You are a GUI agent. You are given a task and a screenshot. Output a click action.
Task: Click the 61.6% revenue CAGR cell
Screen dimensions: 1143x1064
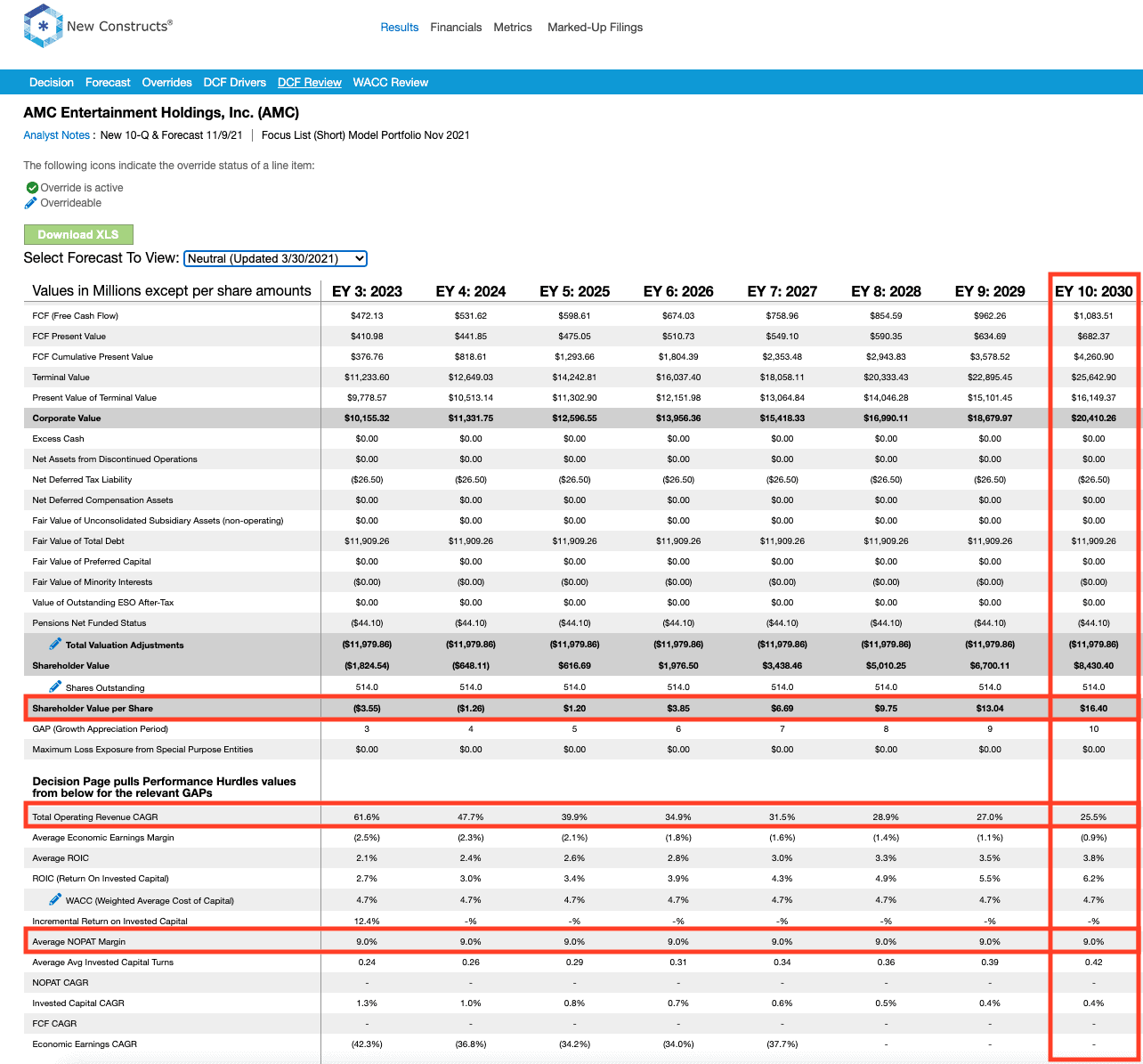click(367, 816)
